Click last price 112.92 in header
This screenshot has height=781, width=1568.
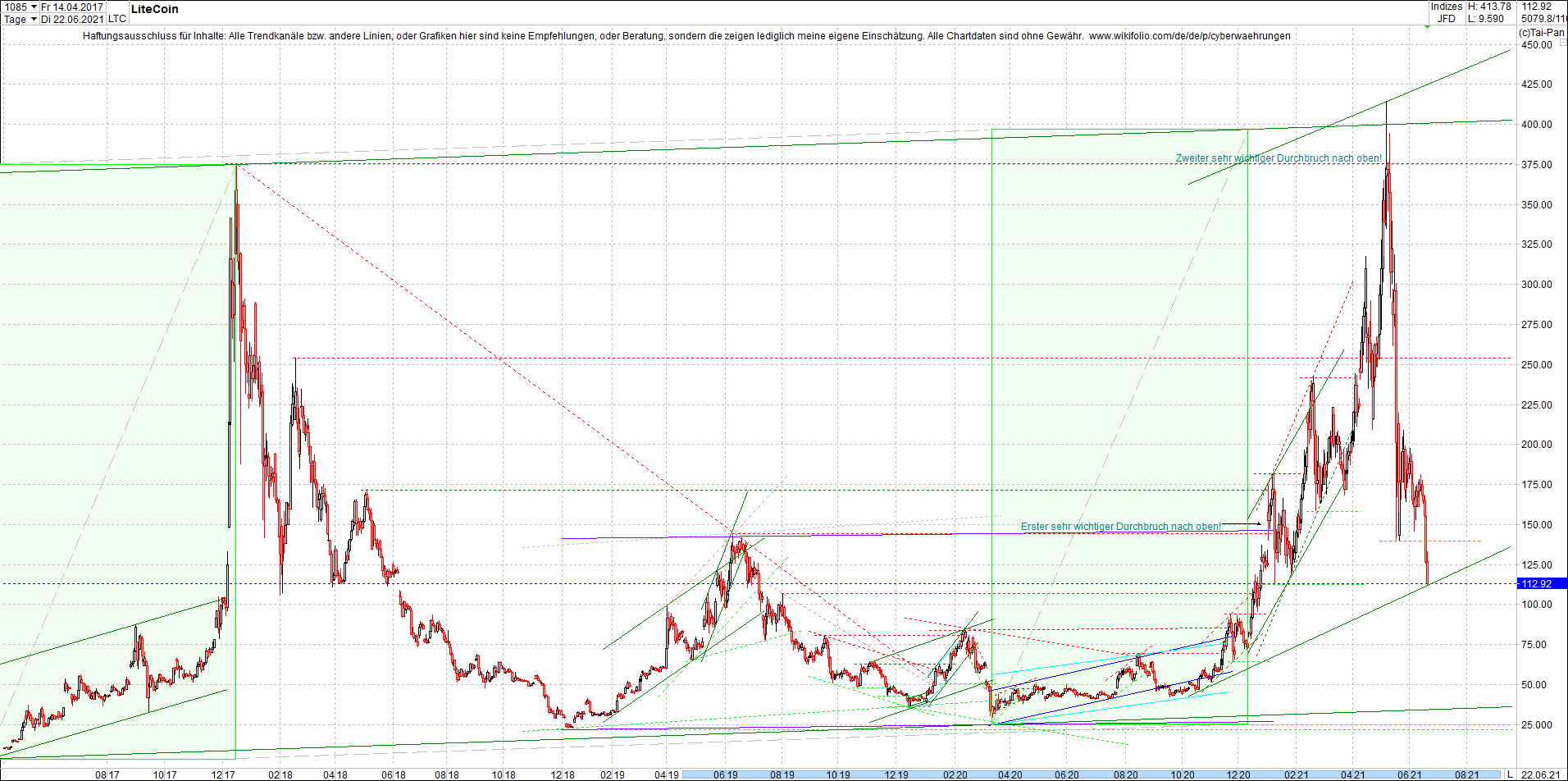[x=1536, y=7]
